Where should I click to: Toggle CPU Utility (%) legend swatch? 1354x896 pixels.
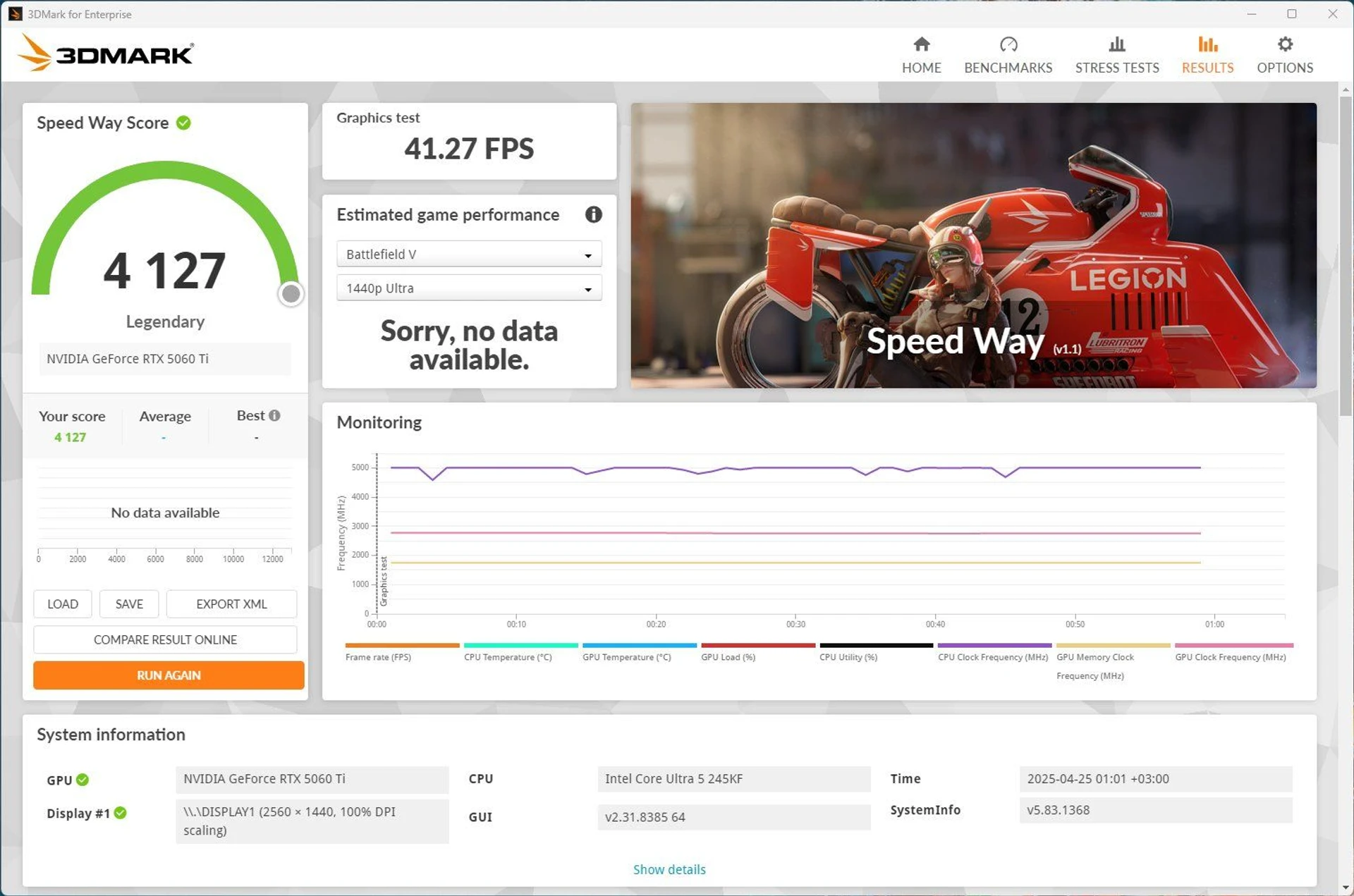[876, 645]
